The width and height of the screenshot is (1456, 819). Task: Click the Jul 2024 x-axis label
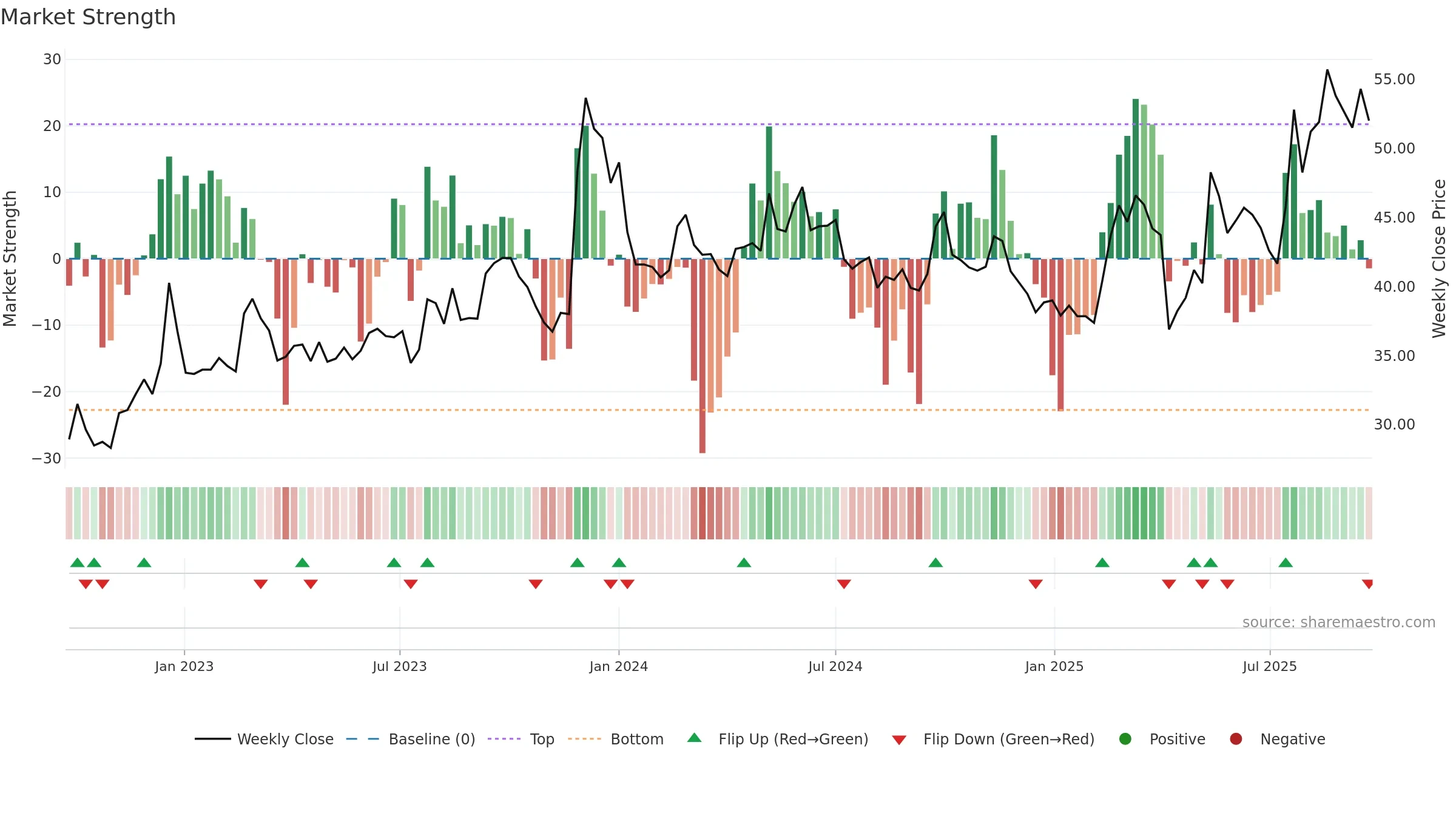coord(835,666)
